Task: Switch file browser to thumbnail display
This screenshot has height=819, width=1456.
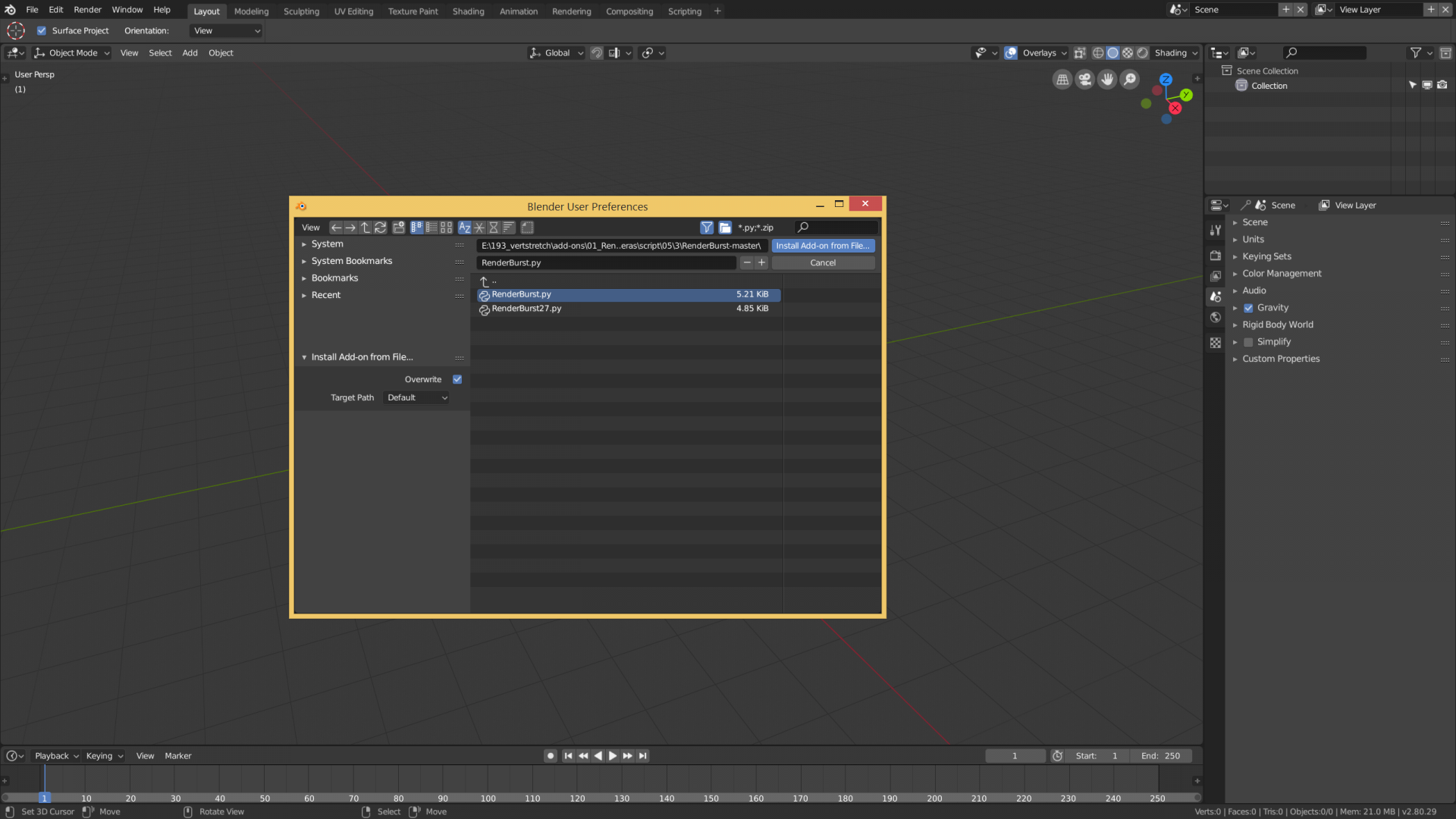Action: point(447,227)
